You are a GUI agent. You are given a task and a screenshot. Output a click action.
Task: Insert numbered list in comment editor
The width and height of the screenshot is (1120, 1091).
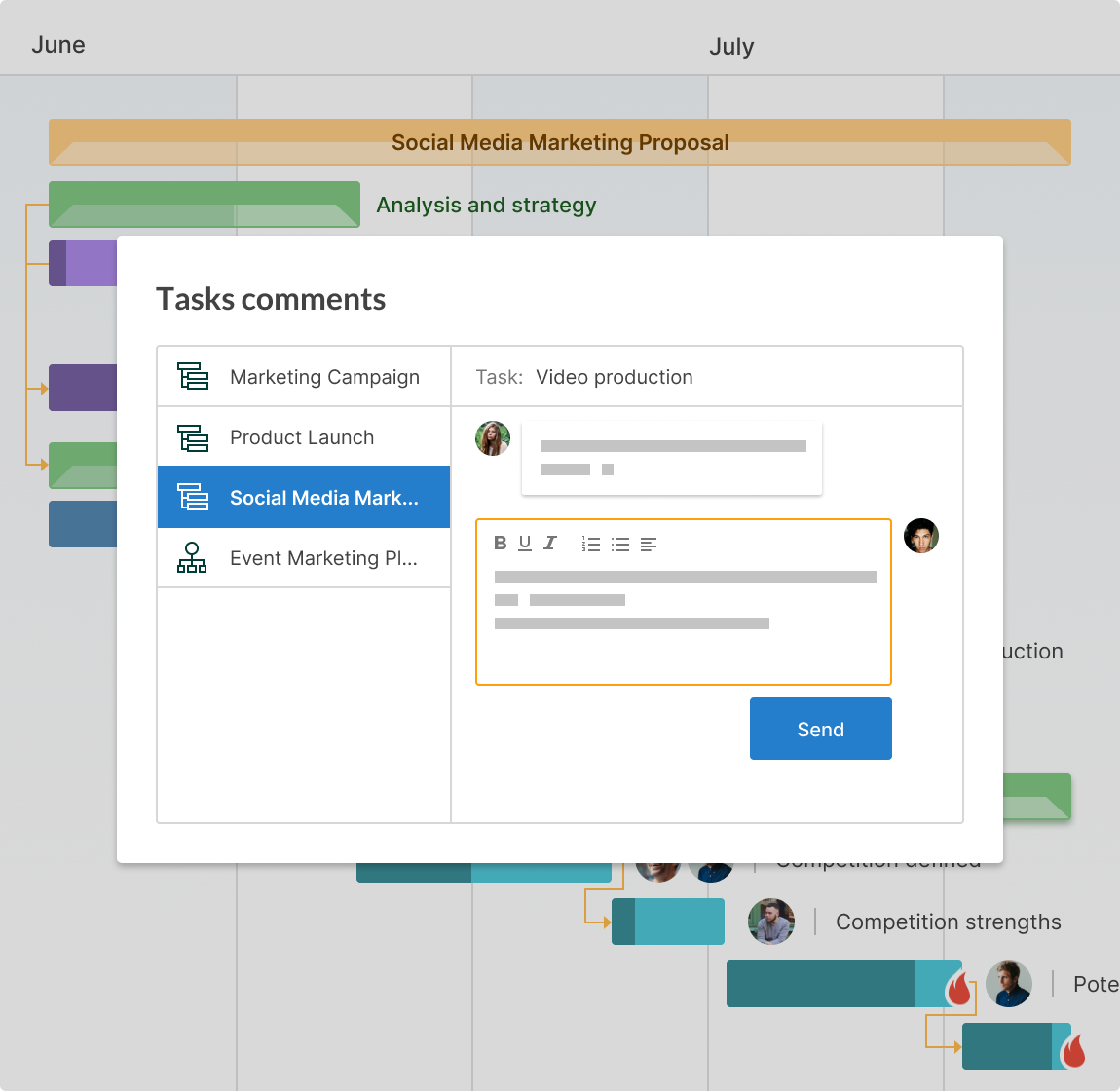[591, 545]
